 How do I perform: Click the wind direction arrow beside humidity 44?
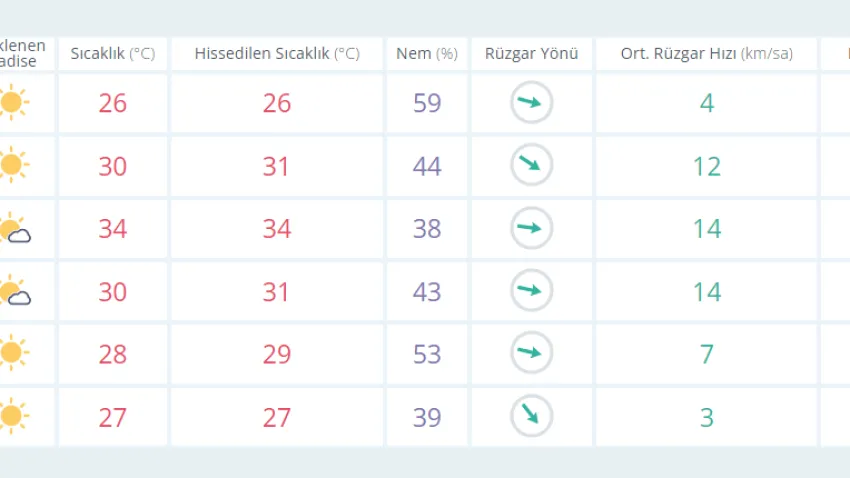click(x=531, y=166)
